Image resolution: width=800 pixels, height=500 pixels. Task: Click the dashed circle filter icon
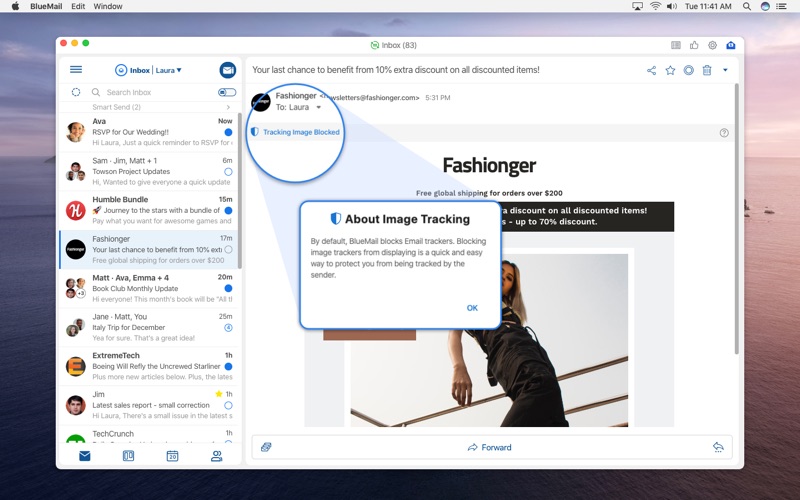(x=76, y=92)
